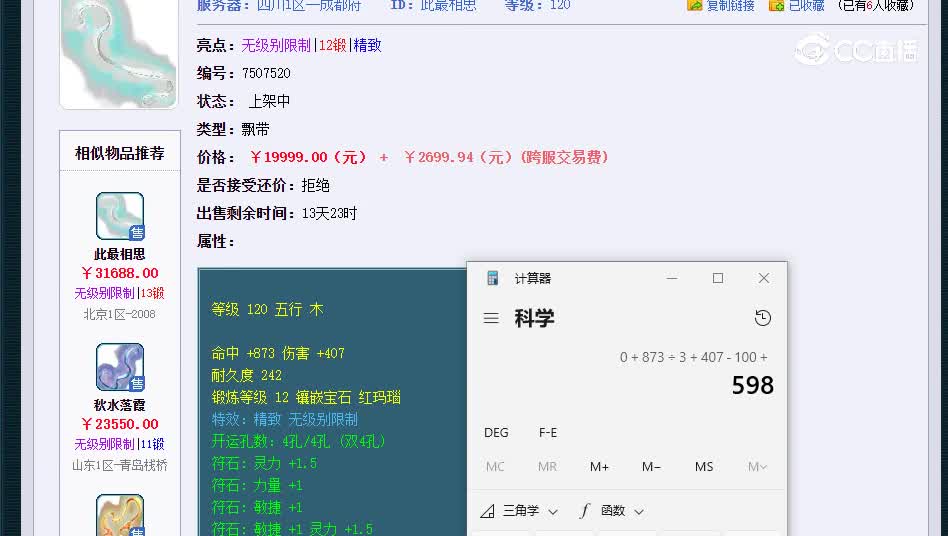Viewport: 948px width, 536px height.
Task: Click the 四川1区-成都府 server link
Action: [309, 5]
